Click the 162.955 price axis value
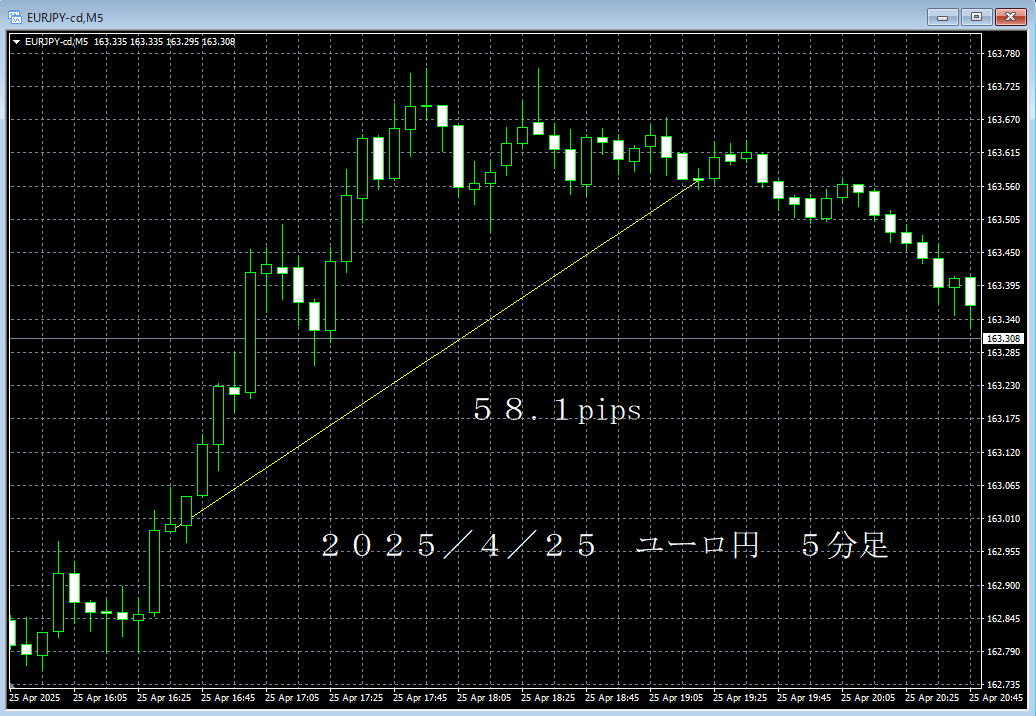The image size is (1036, 716). click(1003, 552)
